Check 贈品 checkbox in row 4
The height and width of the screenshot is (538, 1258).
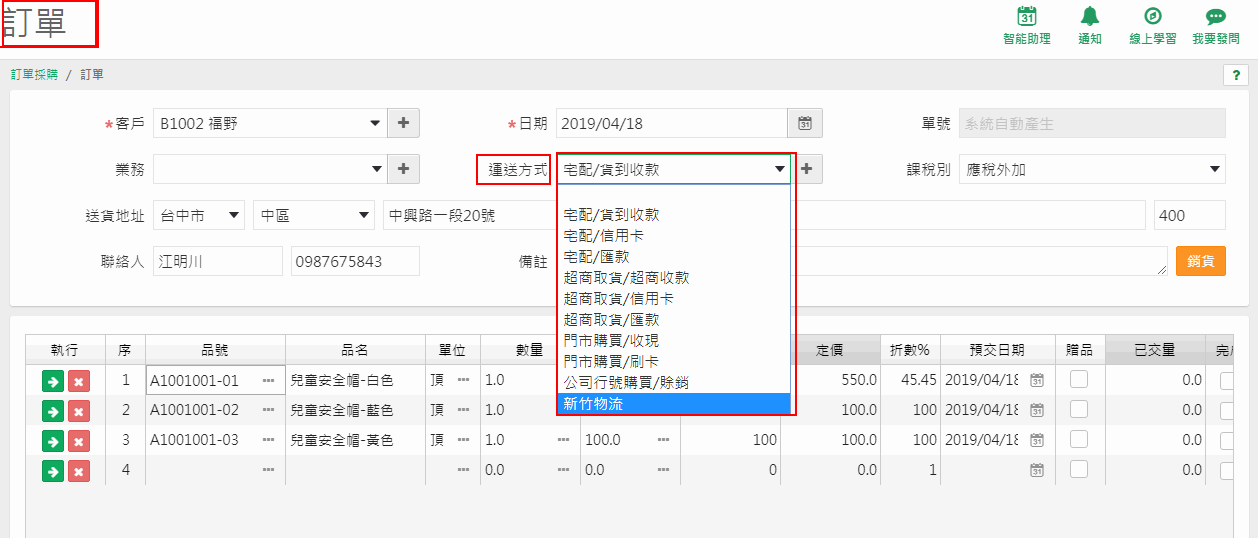click(1079, 469)
